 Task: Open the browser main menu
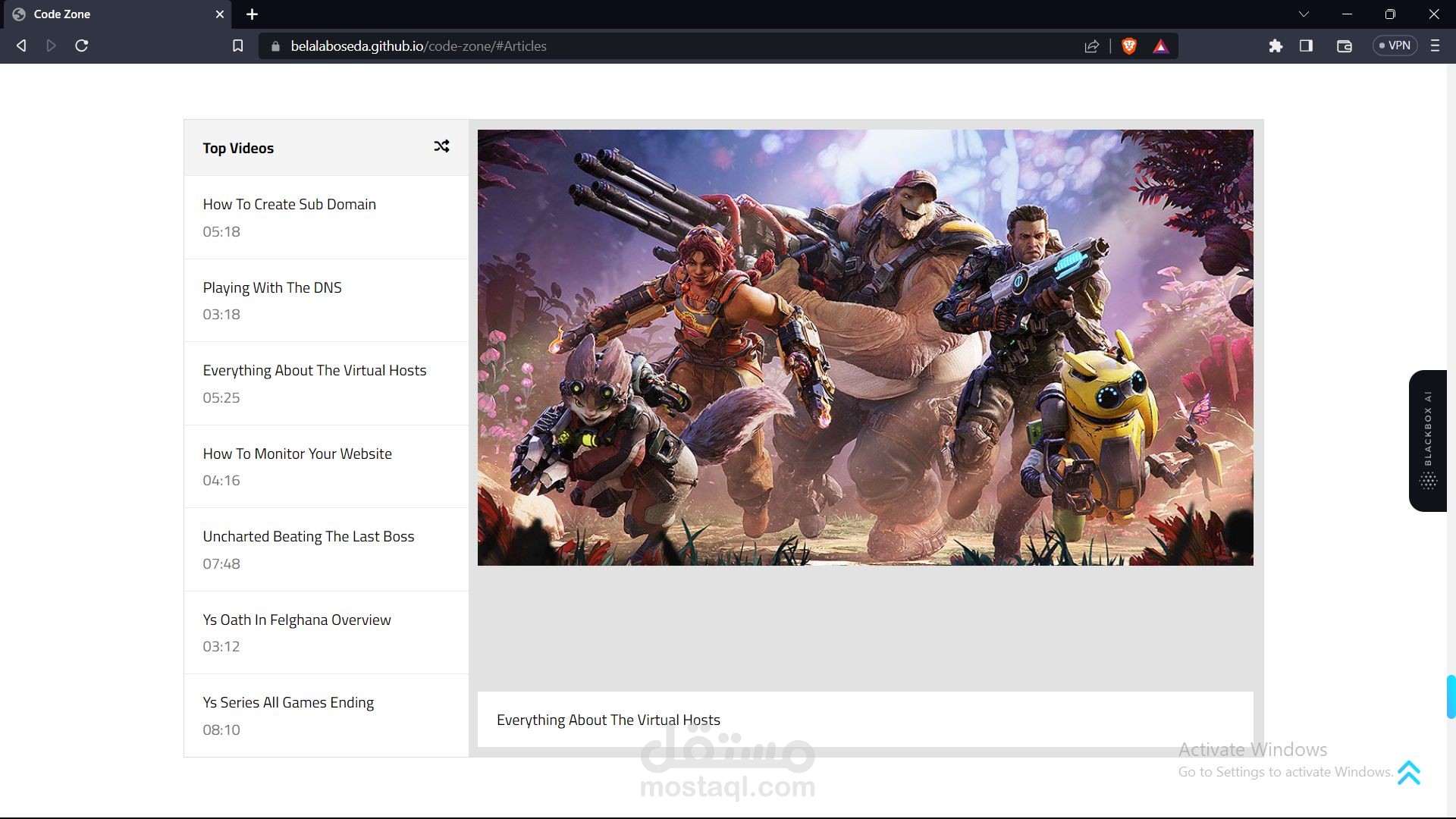(x=1435, y=46)
